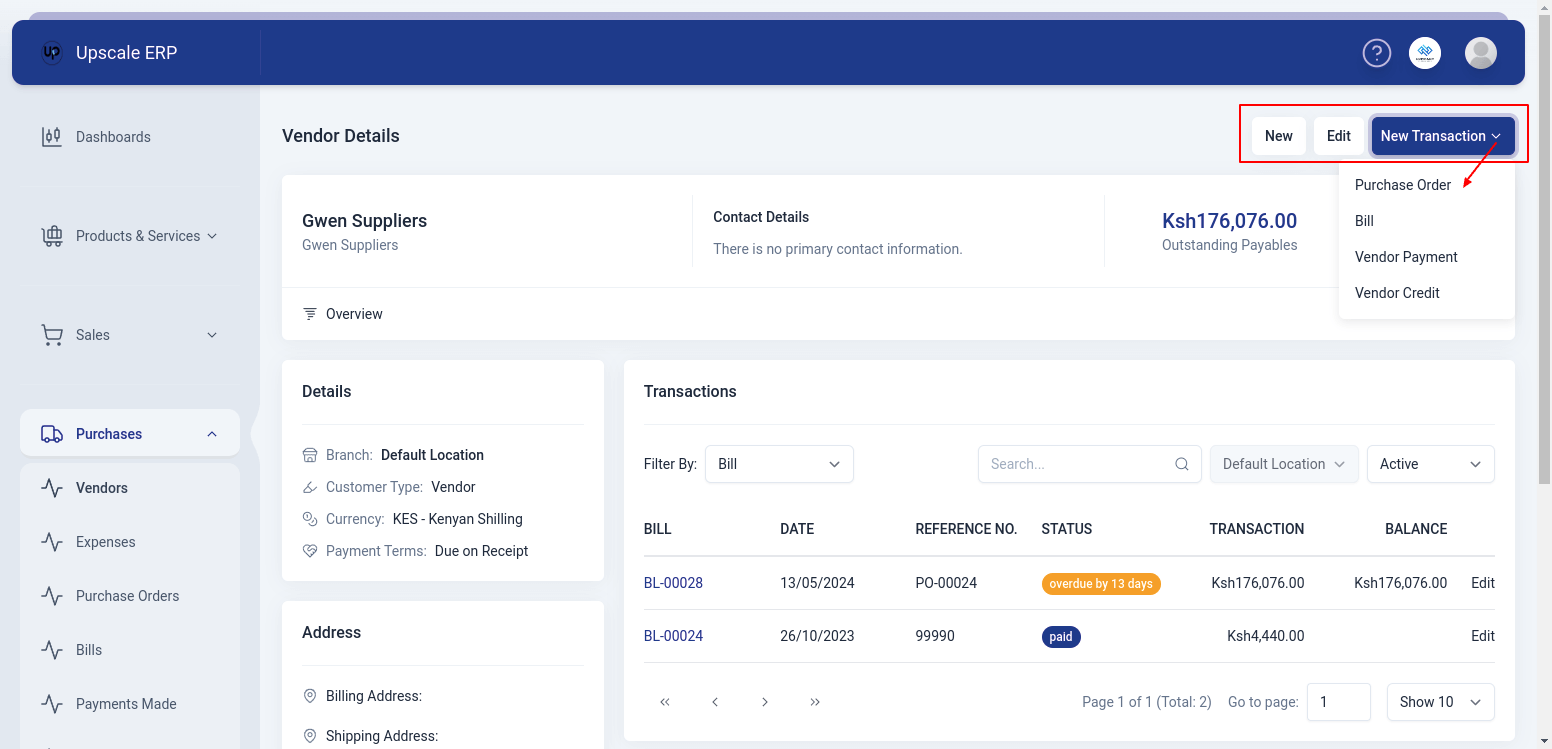Image resolution: width=1552 pixels, height=749 pixels.
Task: Open the Bills sidebar icon
Action: [x=52, y=649]
